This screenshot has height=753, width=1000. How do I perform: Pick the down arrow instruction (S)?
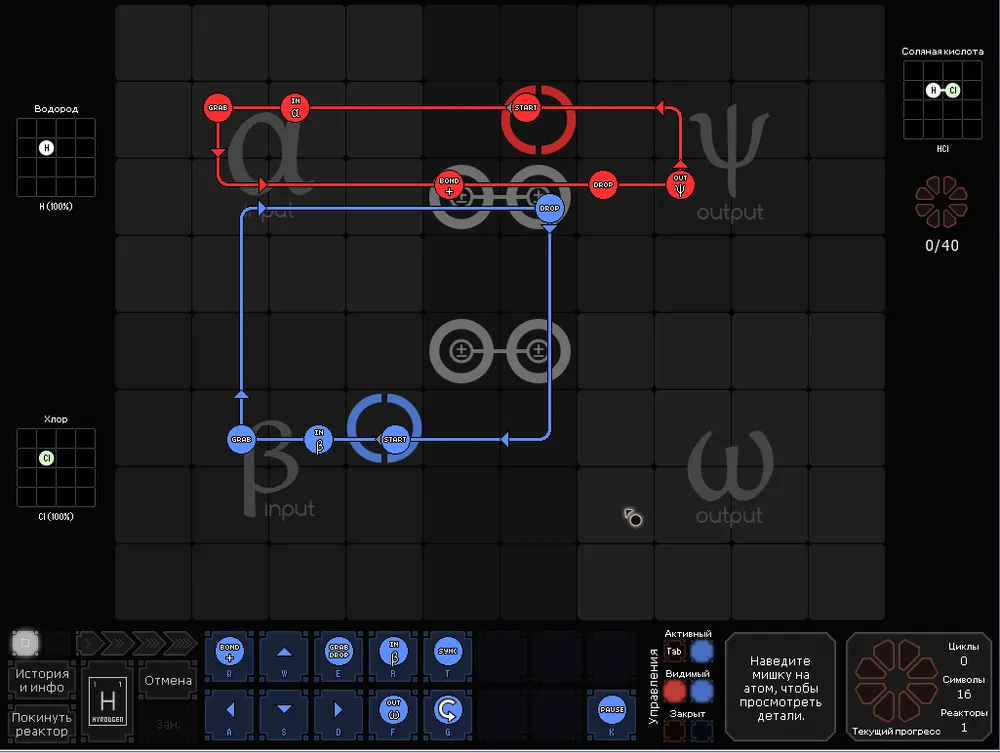pos(284,713)
